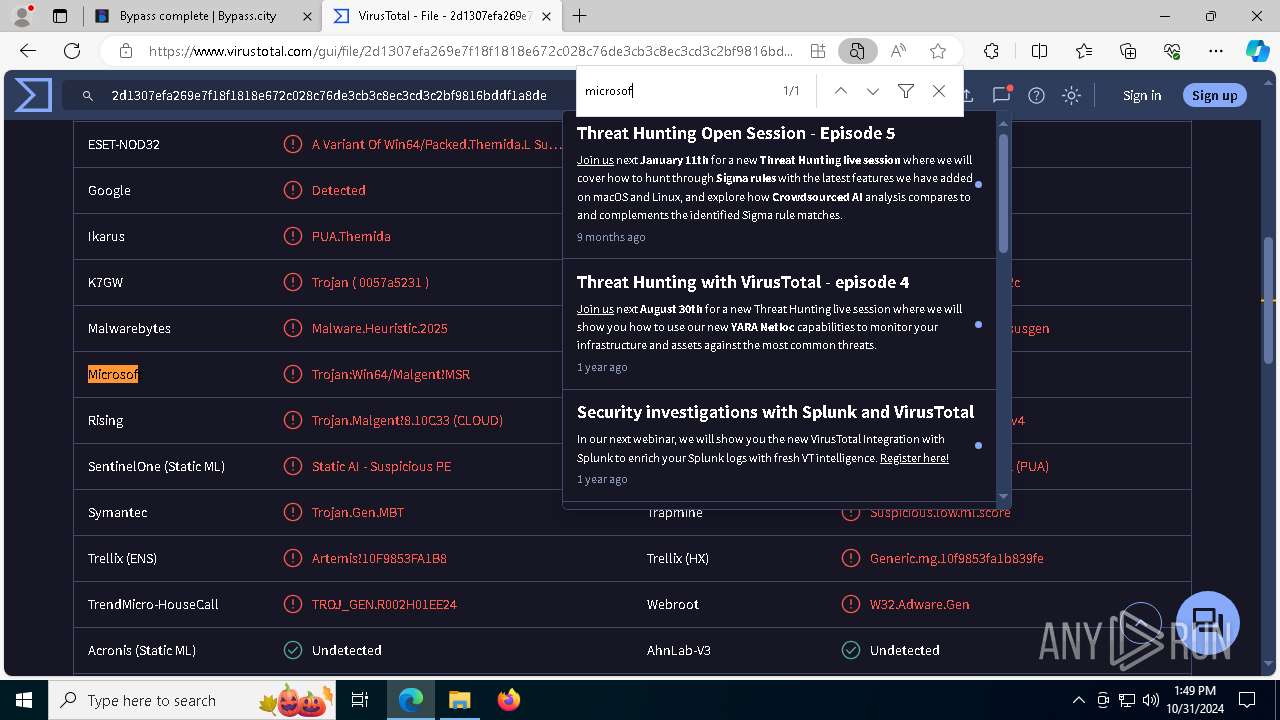The height and width of the screenshot is (720, 1280).
Task: Open the VirusTotal notifications icon
Action: [1001, 95]
